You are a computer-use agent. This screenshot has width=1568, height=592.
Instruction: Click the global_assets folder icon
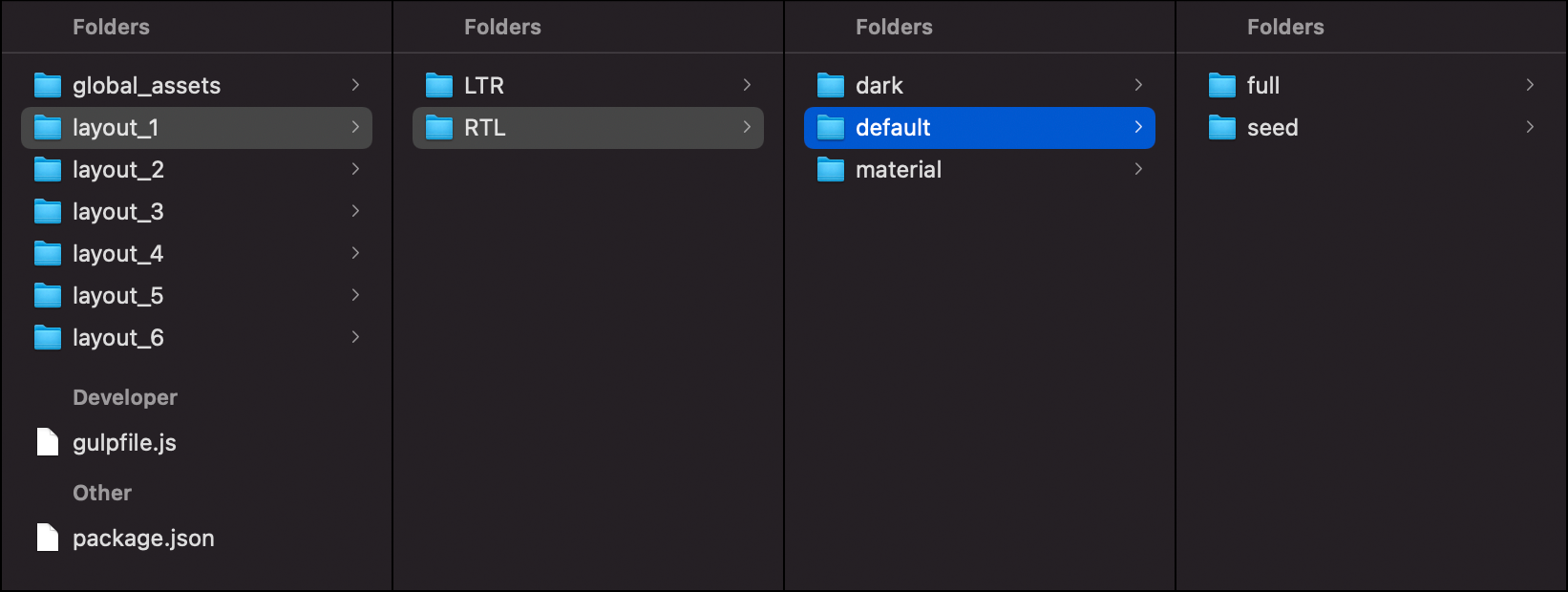[x=48, y=86]
